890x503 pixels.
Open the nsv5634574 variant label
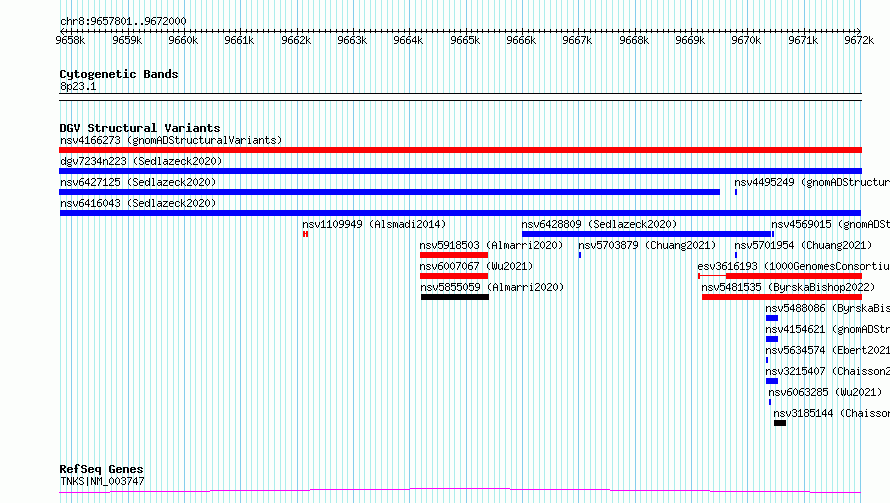[x=828, y=350]
